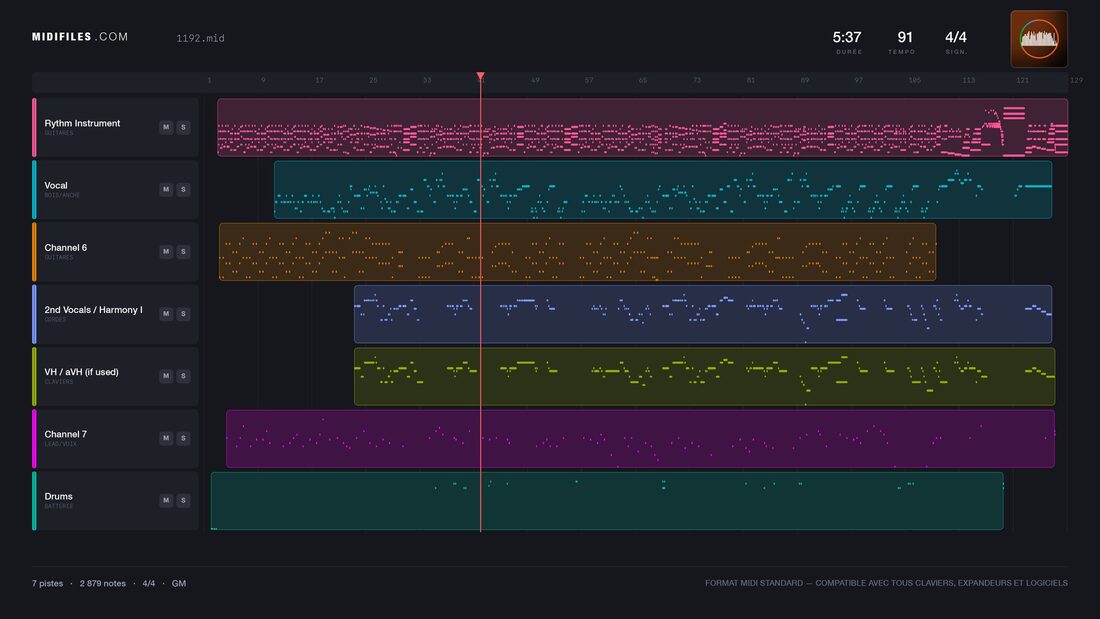
Task: Mute the 2nd Vocals / Harmony I track
Action: [166, 314]
